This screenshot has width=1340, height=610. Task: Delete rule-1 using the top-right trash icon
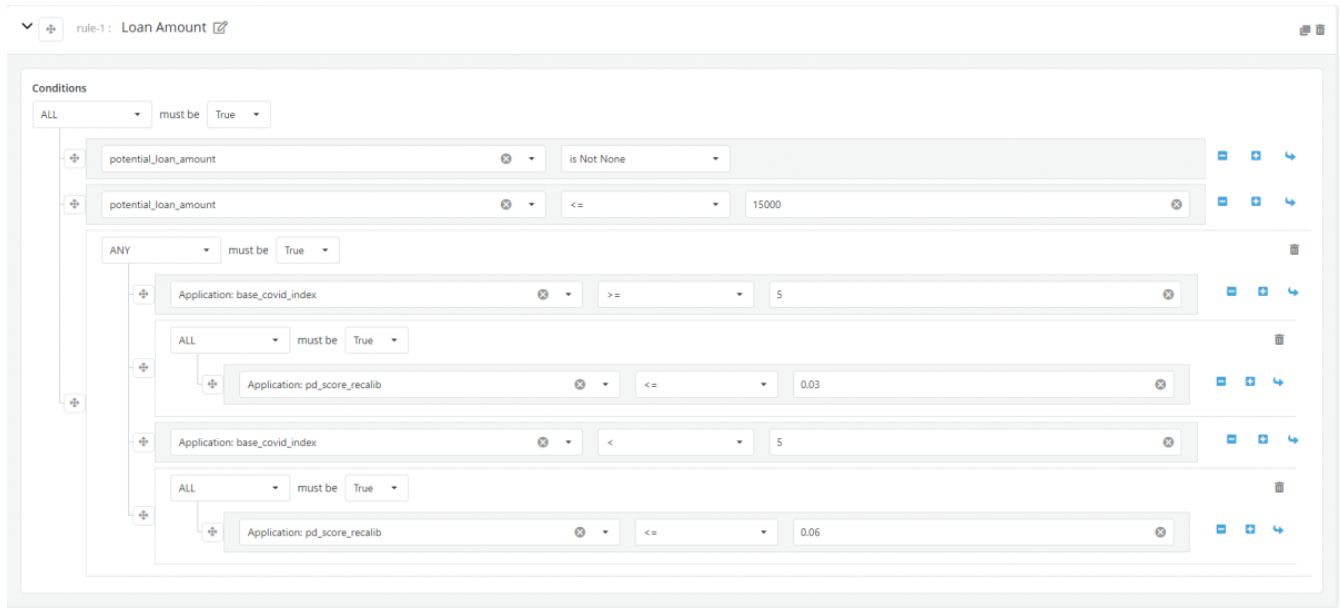1320,31
